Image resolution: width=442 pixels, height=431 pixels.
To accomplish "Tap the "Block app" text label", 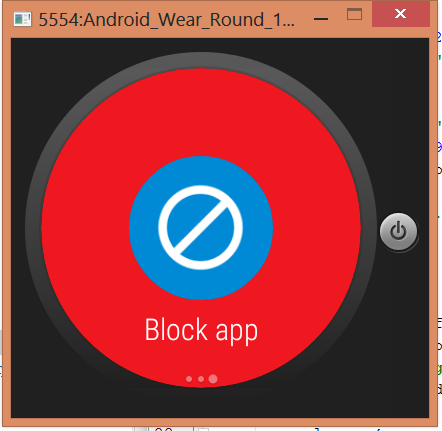I will (x=201, y=330).
